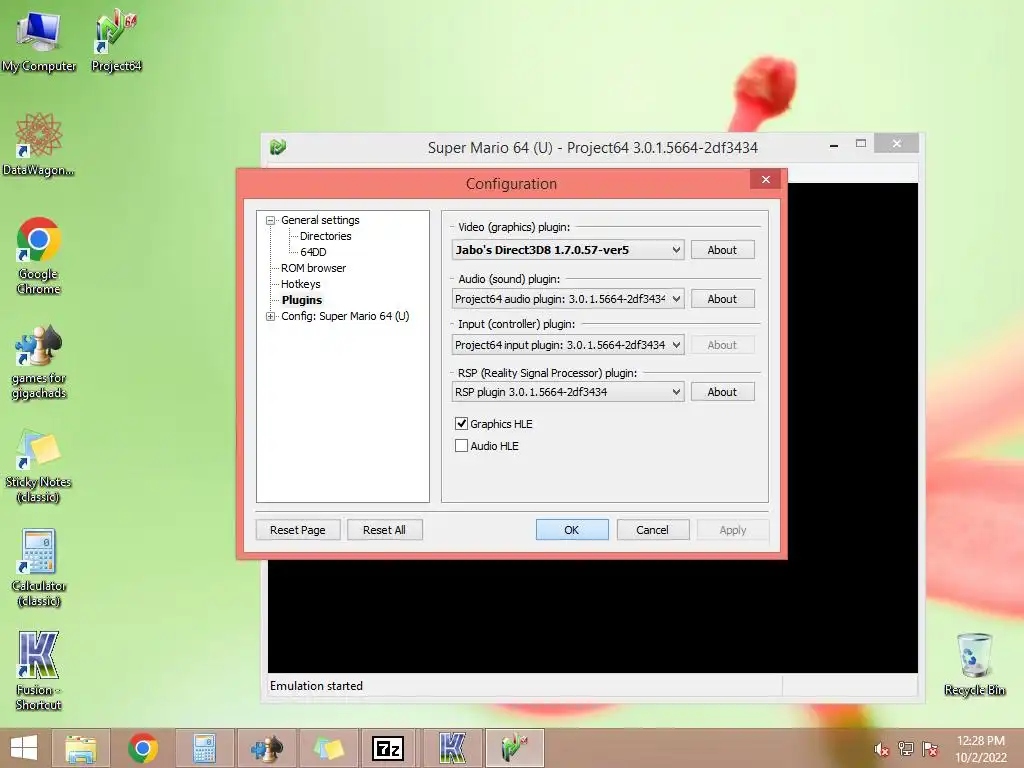Click About for the RSP plugin
The image size is (1024, 768).
click(x=722, y=392)
